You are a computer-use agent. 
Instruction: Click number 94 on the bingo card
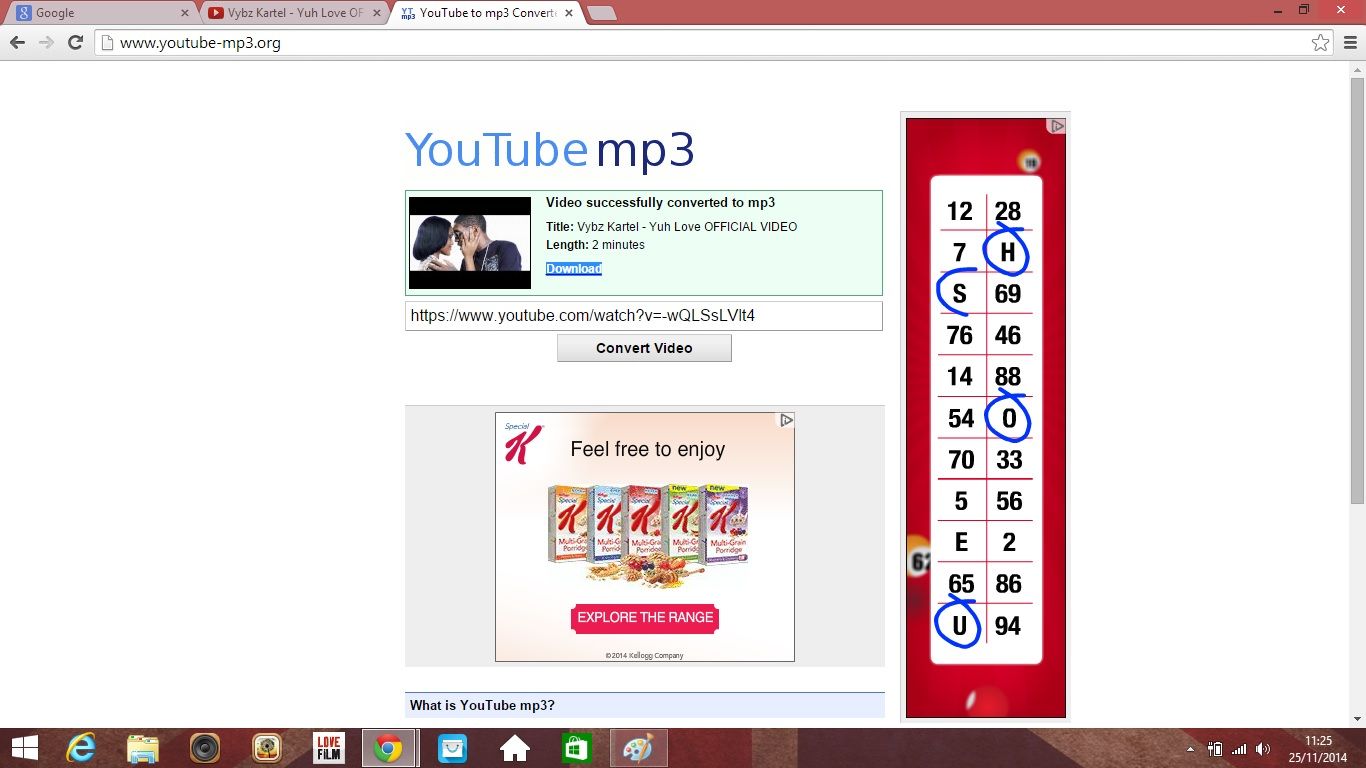pyautogui.click(x=1008, y=626)
